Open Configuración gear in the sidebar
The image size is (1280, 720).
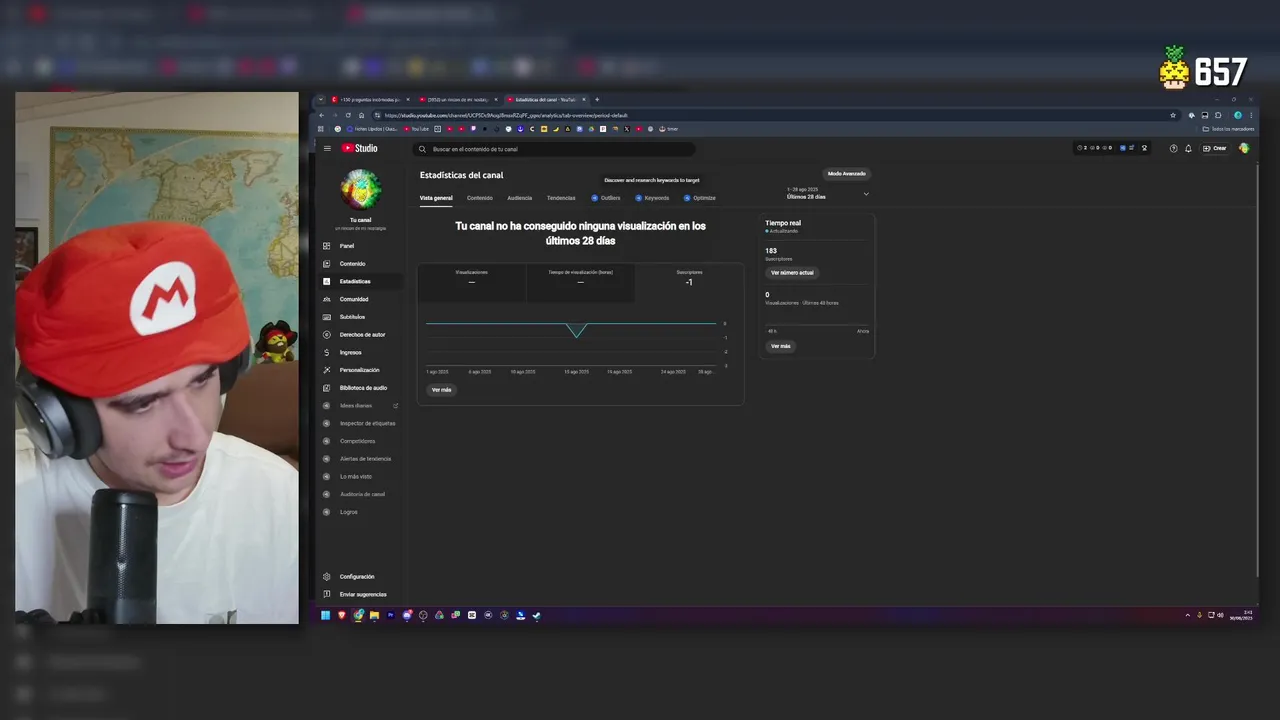pos(327,577)
